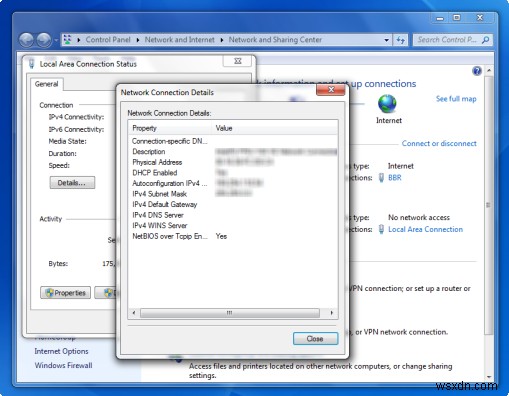Open the Internet Options link
Image resolution: width=509 pixels, height=396 pixels.
tap(61, 351)
